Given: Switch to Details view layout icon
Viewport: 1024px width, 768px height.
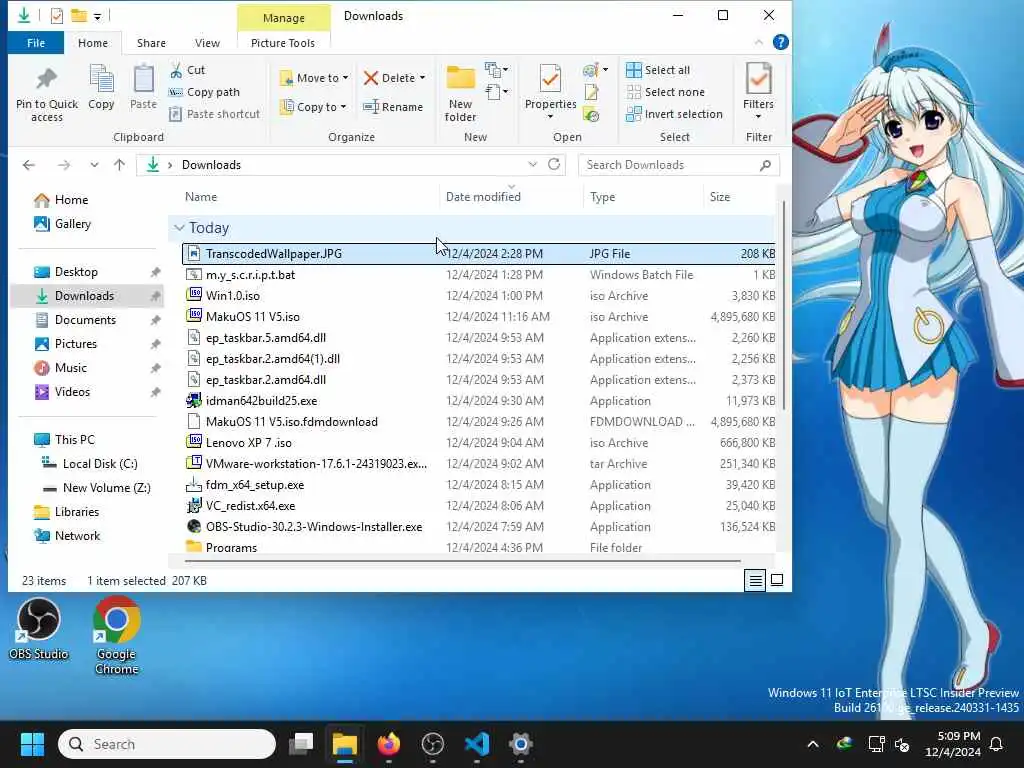Looking at the screenshot, I should click(x=755, y=580).
